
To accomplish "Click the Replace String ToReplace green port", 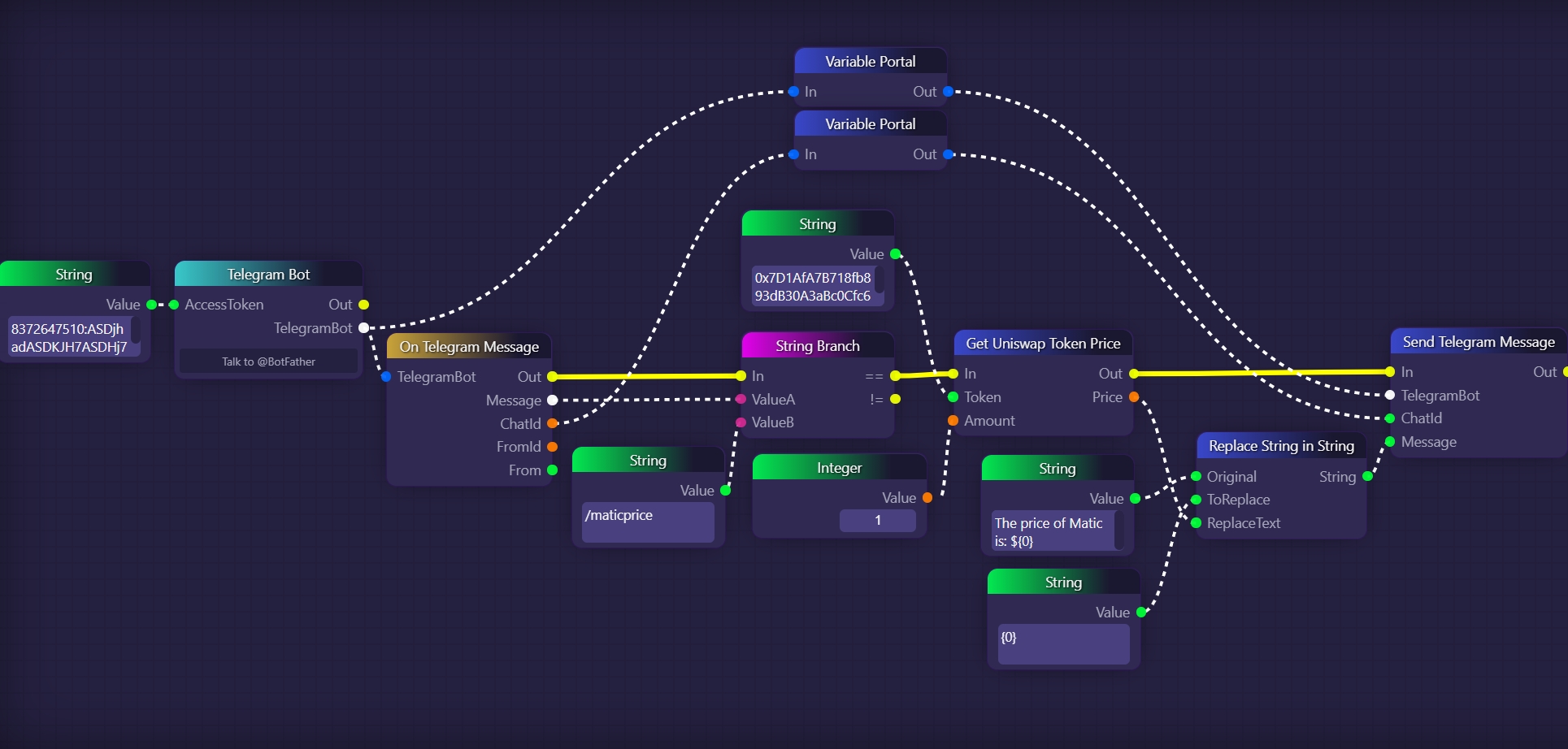I will tap(1196, 500).
